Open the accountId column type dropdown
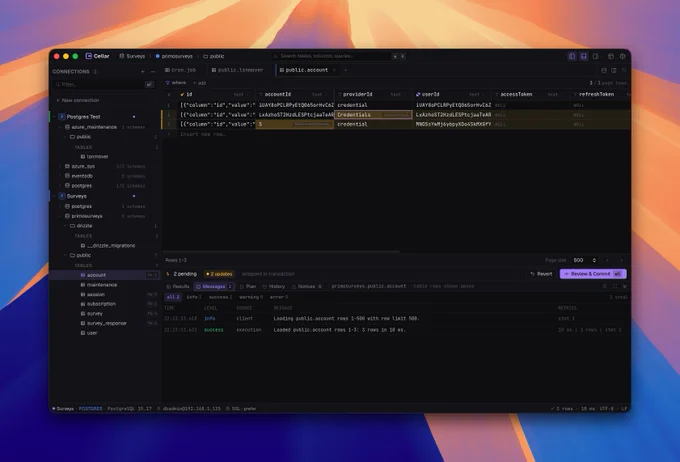 click(x=320, y=95)
